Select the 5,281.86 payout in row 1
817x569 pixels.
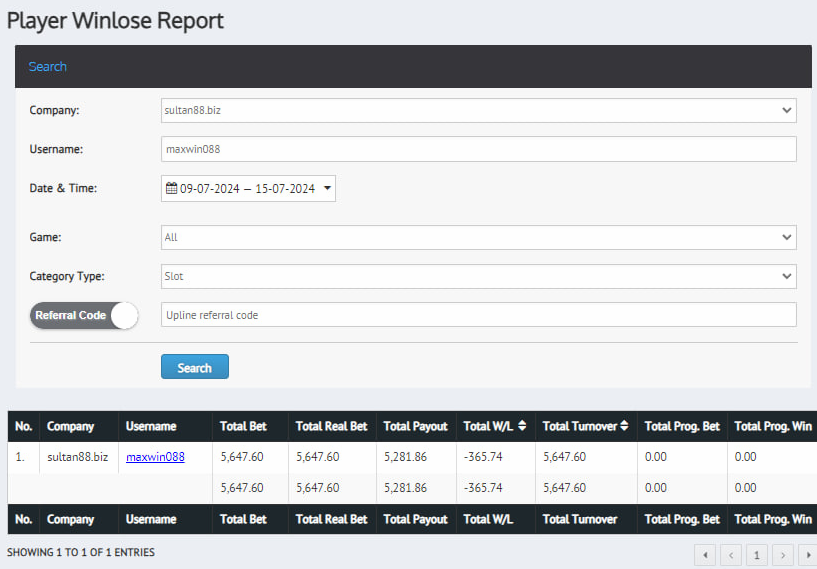pos(405,457)
